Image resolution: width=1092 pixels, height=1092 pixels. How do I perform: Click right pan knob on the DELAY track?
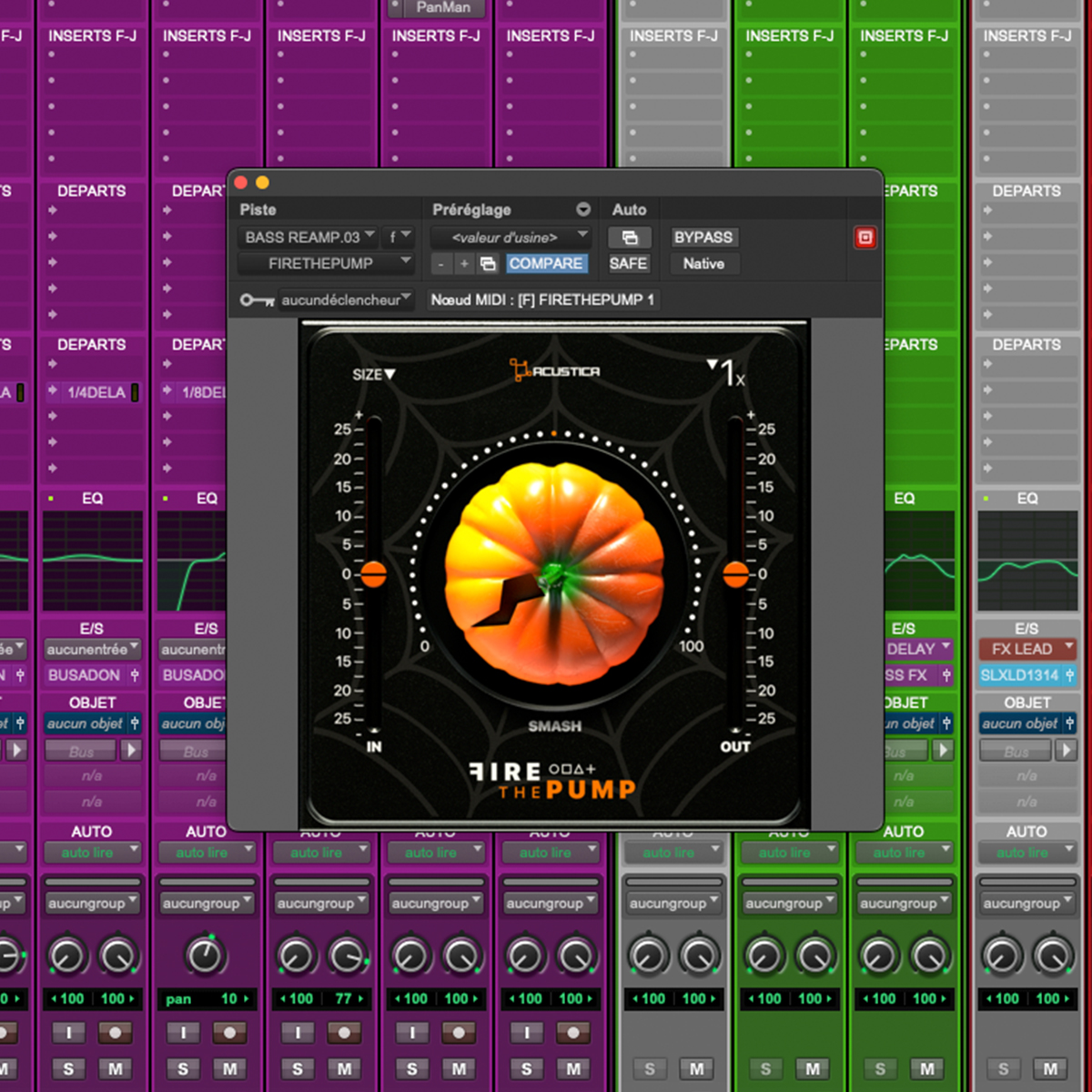tap(929, 955)
